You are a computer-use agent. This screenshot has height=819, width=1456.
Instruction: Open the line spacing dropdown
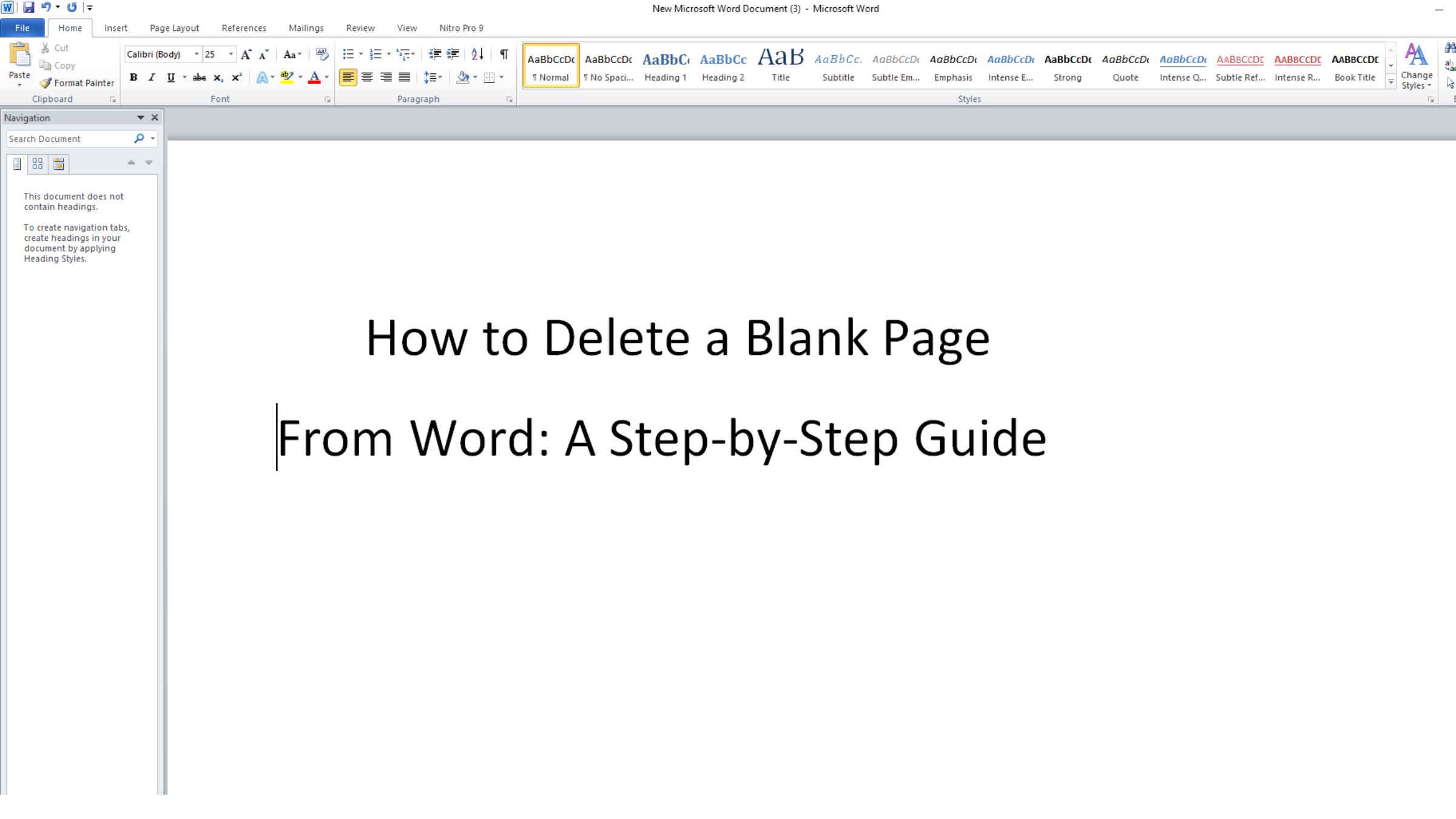[433, 78]
